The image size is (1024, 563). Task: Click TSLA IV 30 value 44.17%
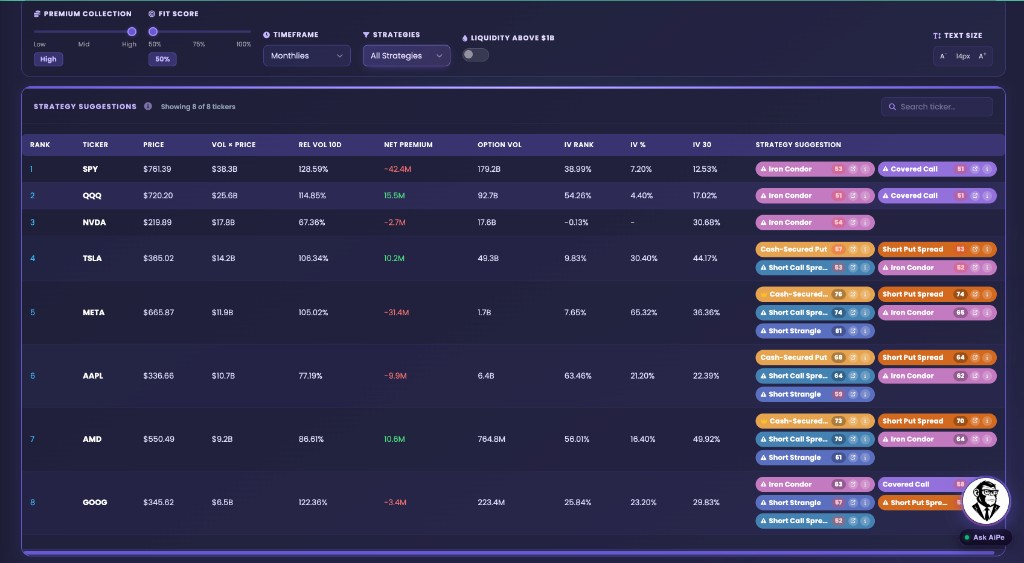pos(707,259)
